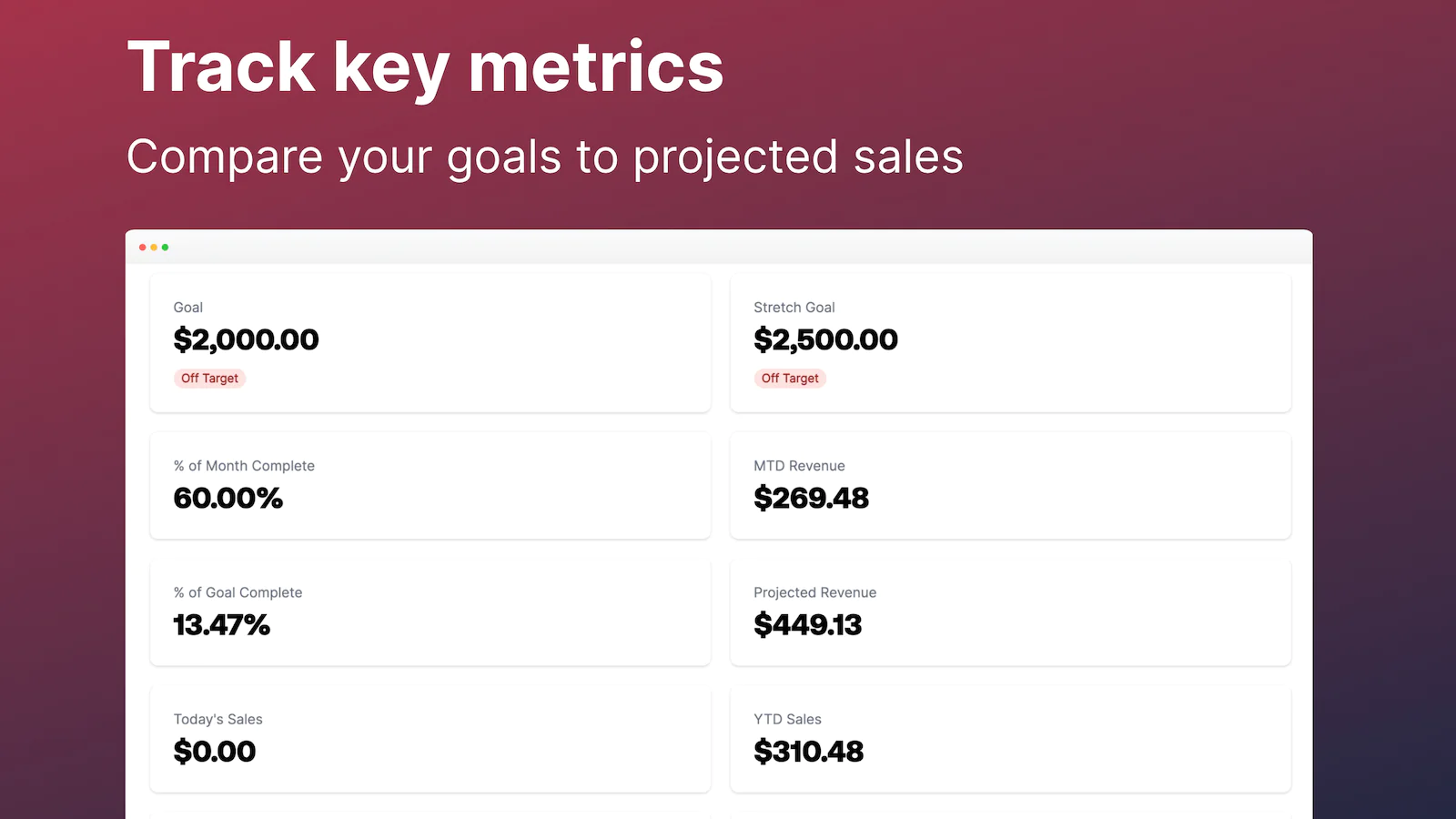Click the Compare your goals subtitle text
The height and width of the screenshot is (819, 1456).
[545, 157]
